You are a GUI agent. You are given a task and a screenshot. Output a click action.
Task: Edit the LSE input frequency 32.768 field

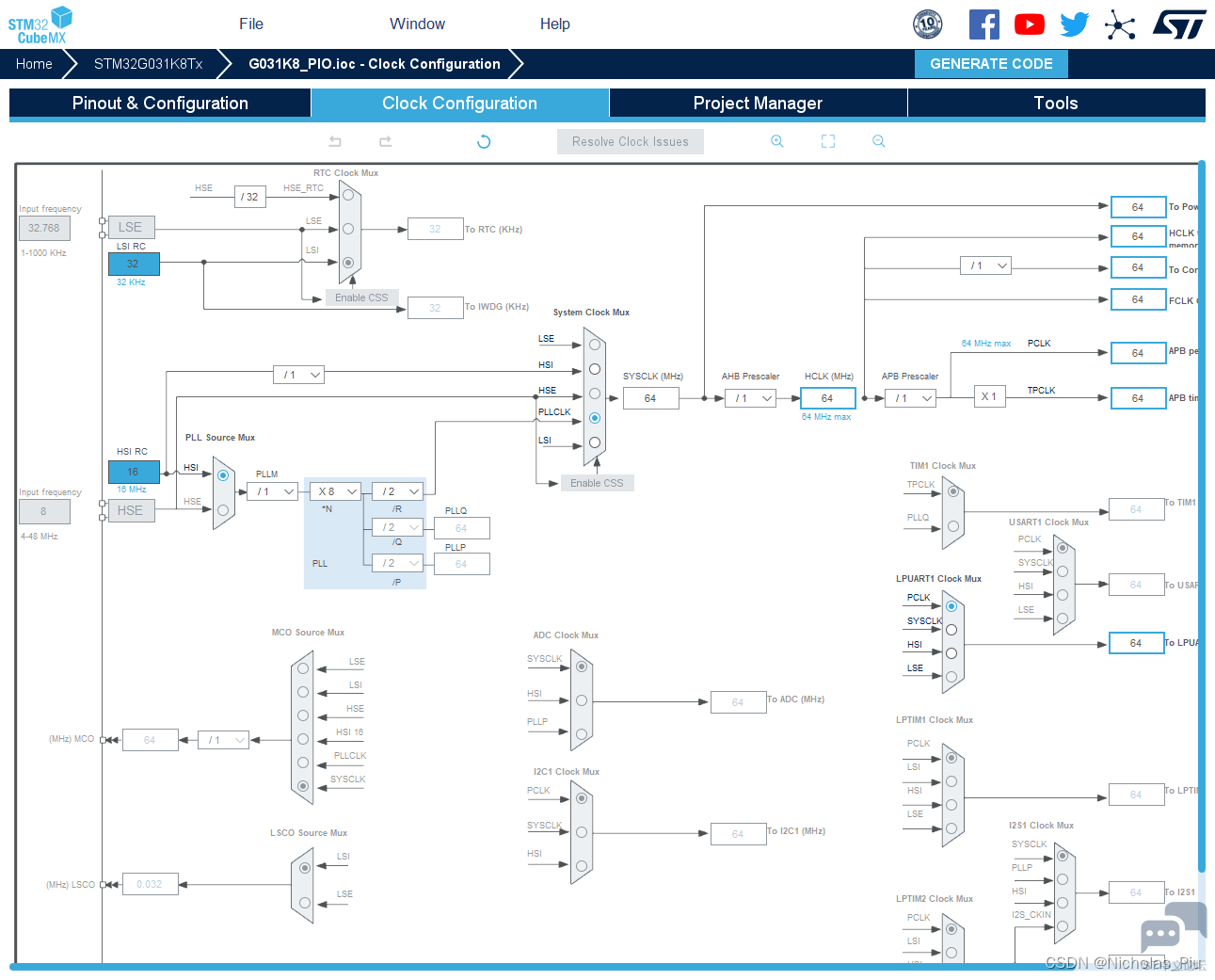[44, 228]
